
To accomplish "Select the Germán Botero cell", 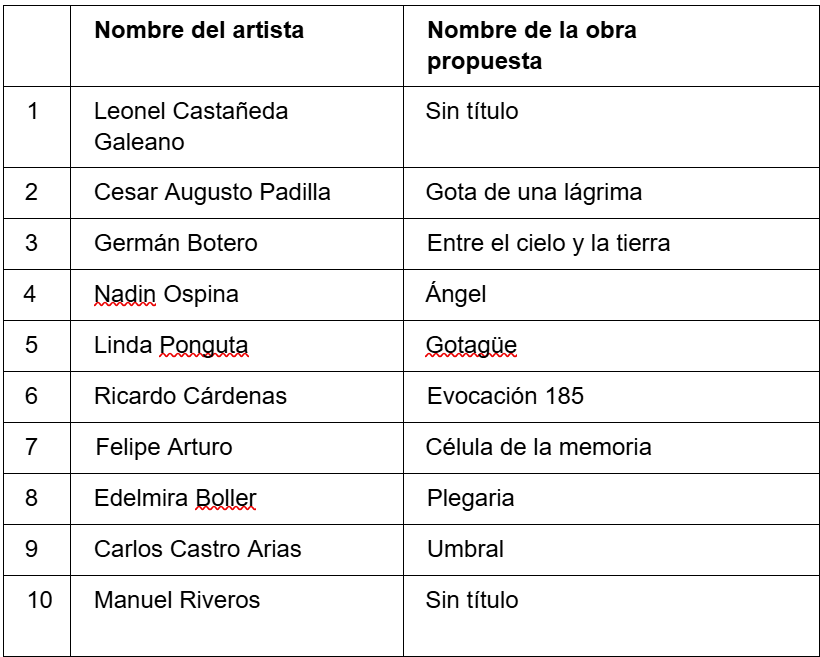I will 236,244.
